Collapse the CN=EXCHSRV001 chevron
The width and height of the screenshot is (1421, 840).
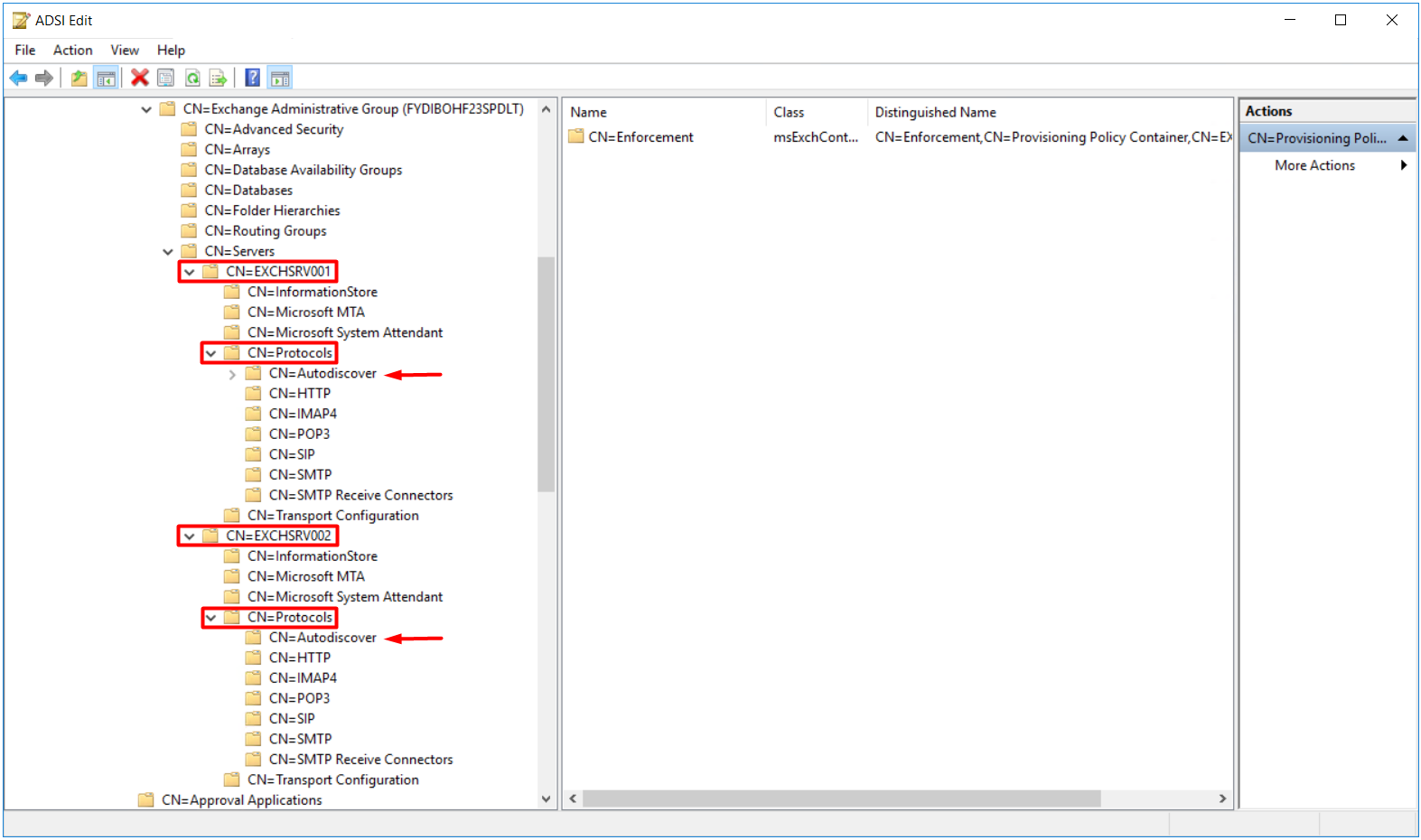coord(190,272)
